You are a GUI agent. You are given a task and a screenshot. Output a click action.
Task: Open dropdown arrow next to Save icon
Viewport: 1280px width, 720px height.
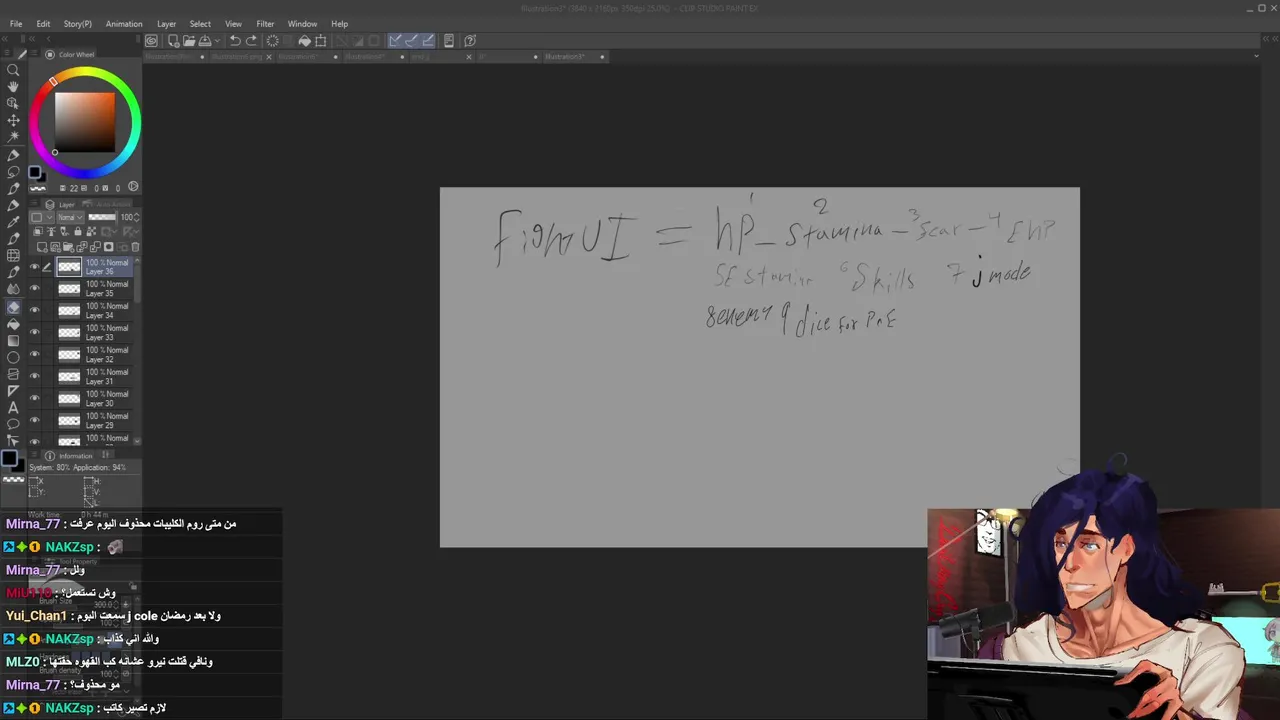[217, 41]
